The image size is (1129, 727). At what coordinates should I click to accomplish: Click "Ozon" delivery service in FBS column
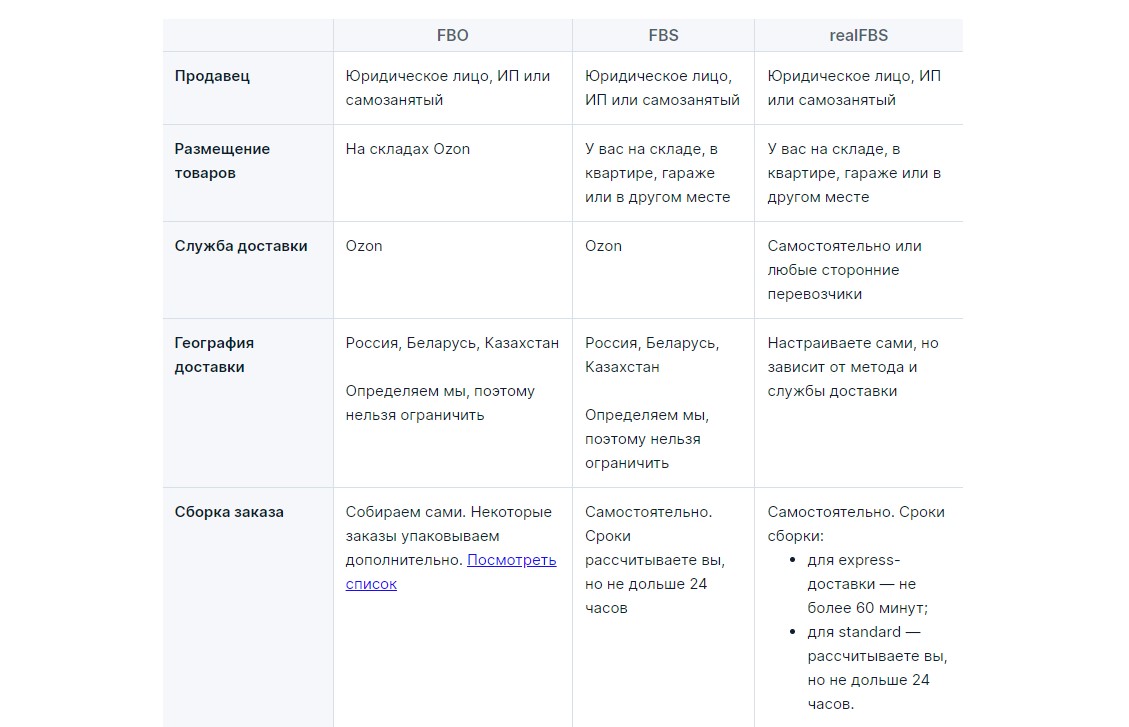603,246
